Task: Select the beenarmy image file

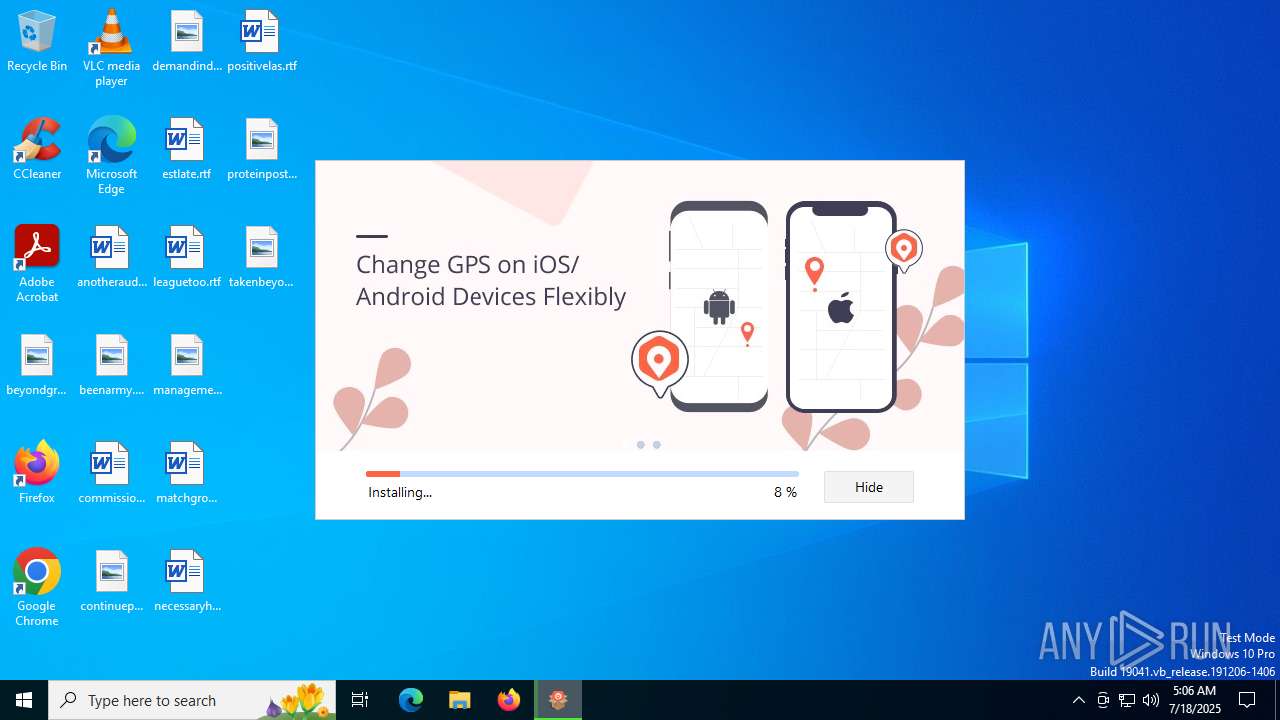Action: [111, 366]
